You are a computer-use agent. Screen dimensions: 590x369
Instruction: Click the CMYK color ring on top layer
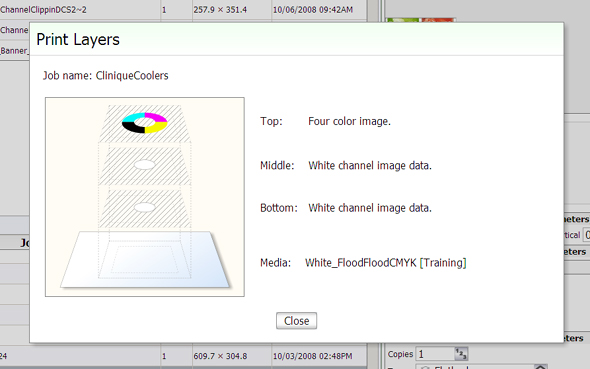click(144, 123)
